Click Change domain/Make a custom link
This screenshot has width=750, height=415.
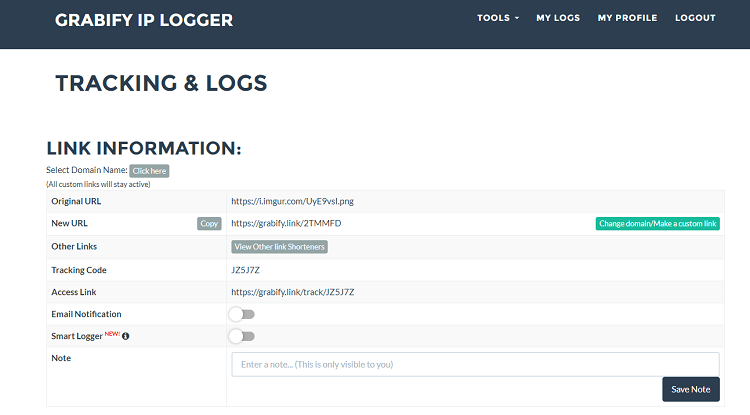coord(657,224)
